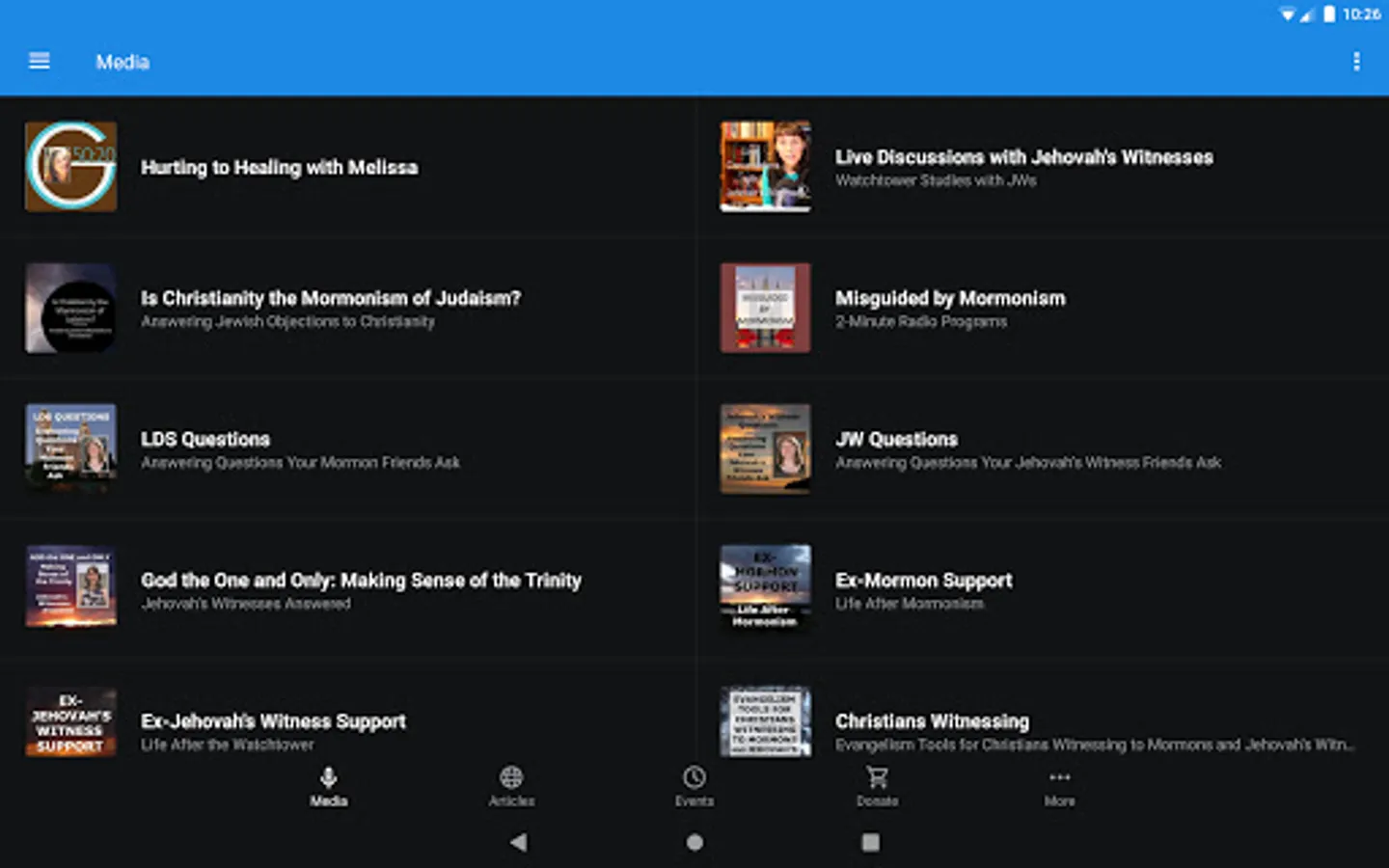Check the Wi-Fi status icon
Image resolution: width=1389 pixels, height=868 pixels.
[1288, 14]
